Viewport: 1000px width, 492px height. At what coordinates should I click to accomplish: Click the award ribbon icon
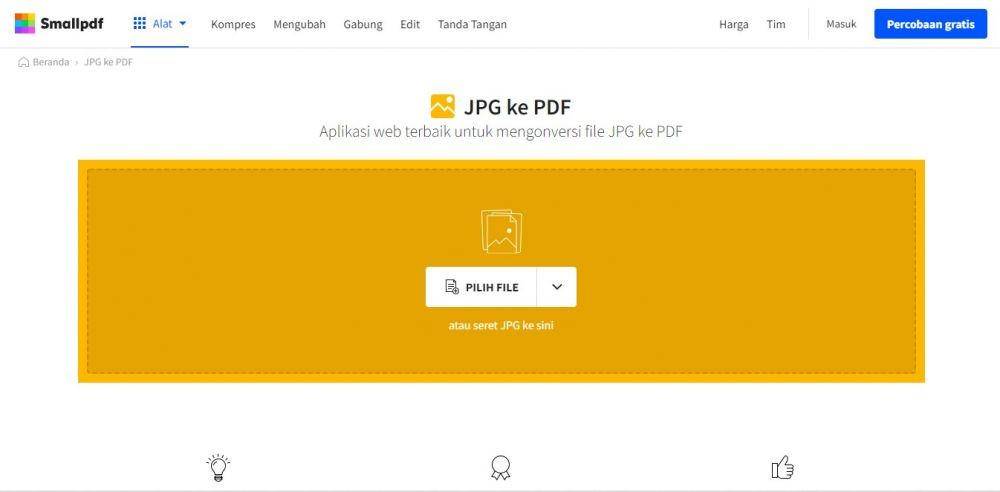pos(501,468)
